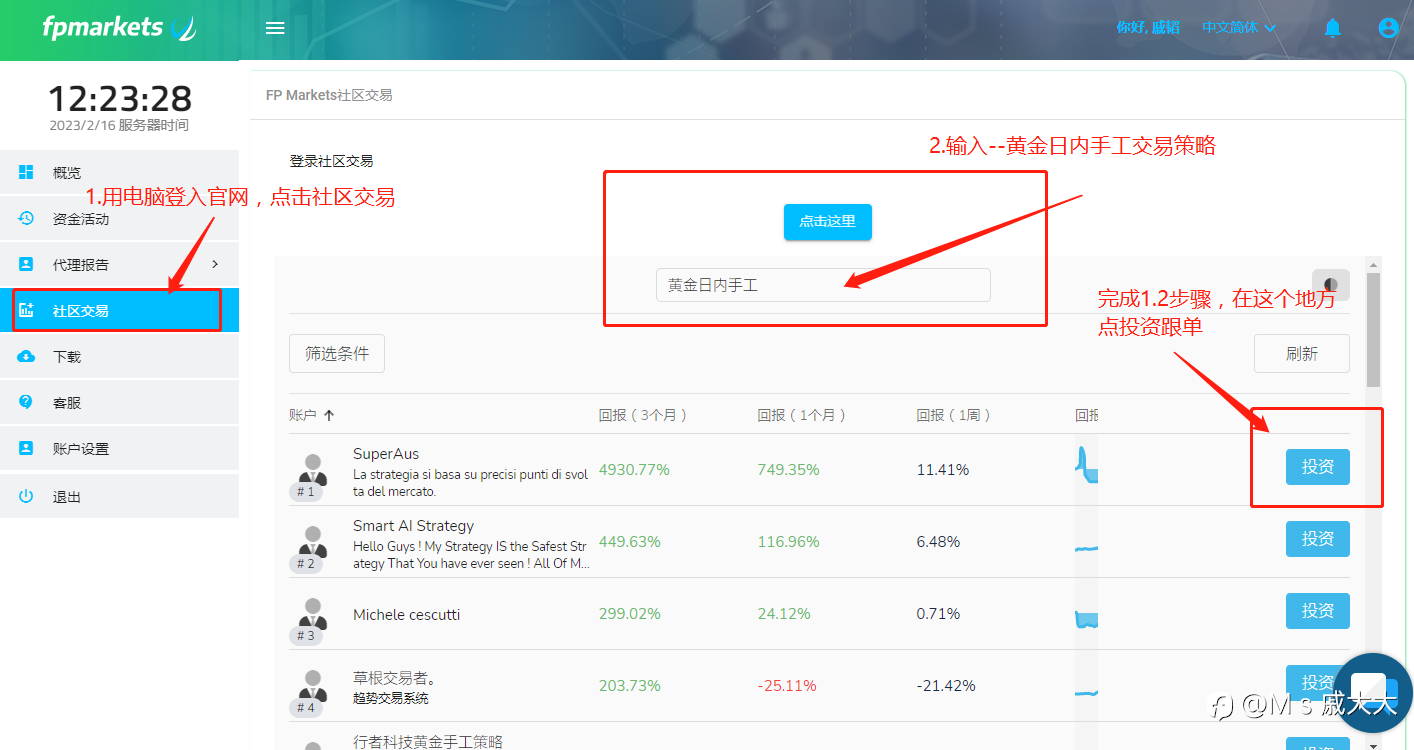
Task: Click the 概览 dashboard icon
Action: [x=26, y=172]
